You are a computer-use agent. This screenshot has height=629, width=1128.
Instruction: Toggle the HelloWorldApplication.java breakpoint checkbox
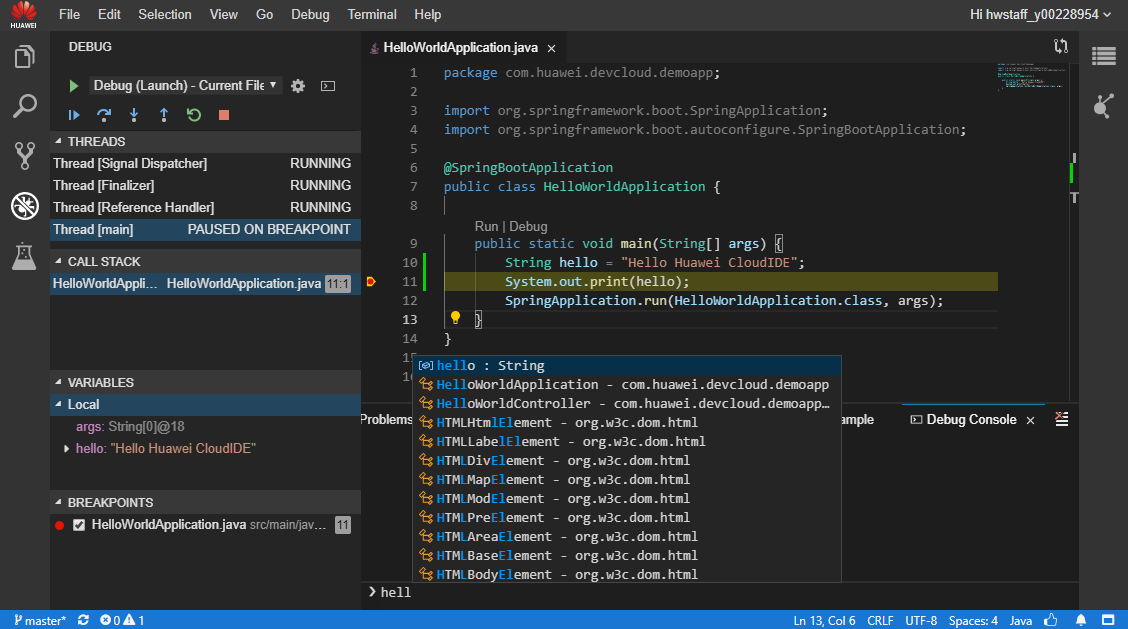79,525
